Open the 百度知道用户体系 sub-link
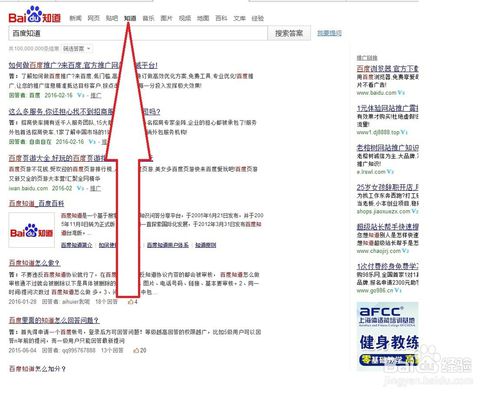The width and height of the screenshot is (500, 398). pos(168,245)
